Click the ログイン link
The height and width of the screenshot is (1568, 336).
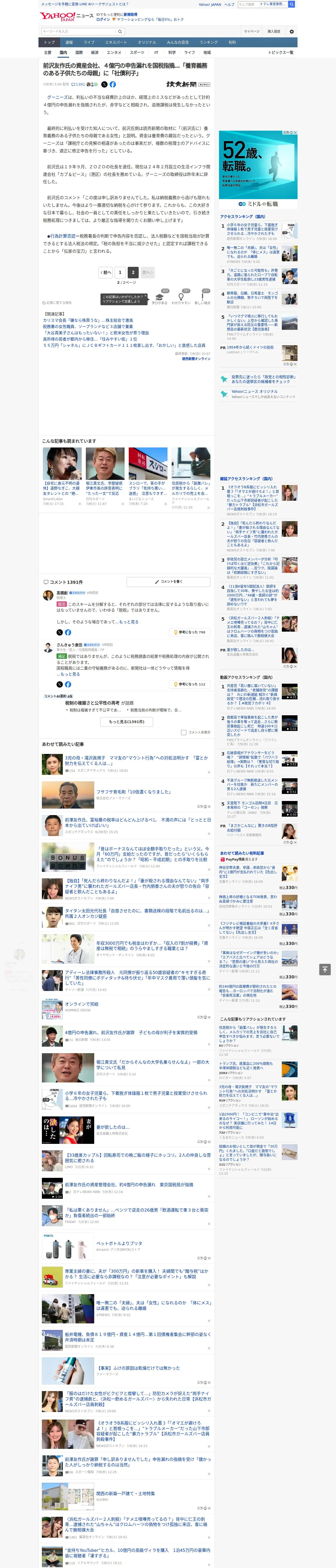(103, 20)
